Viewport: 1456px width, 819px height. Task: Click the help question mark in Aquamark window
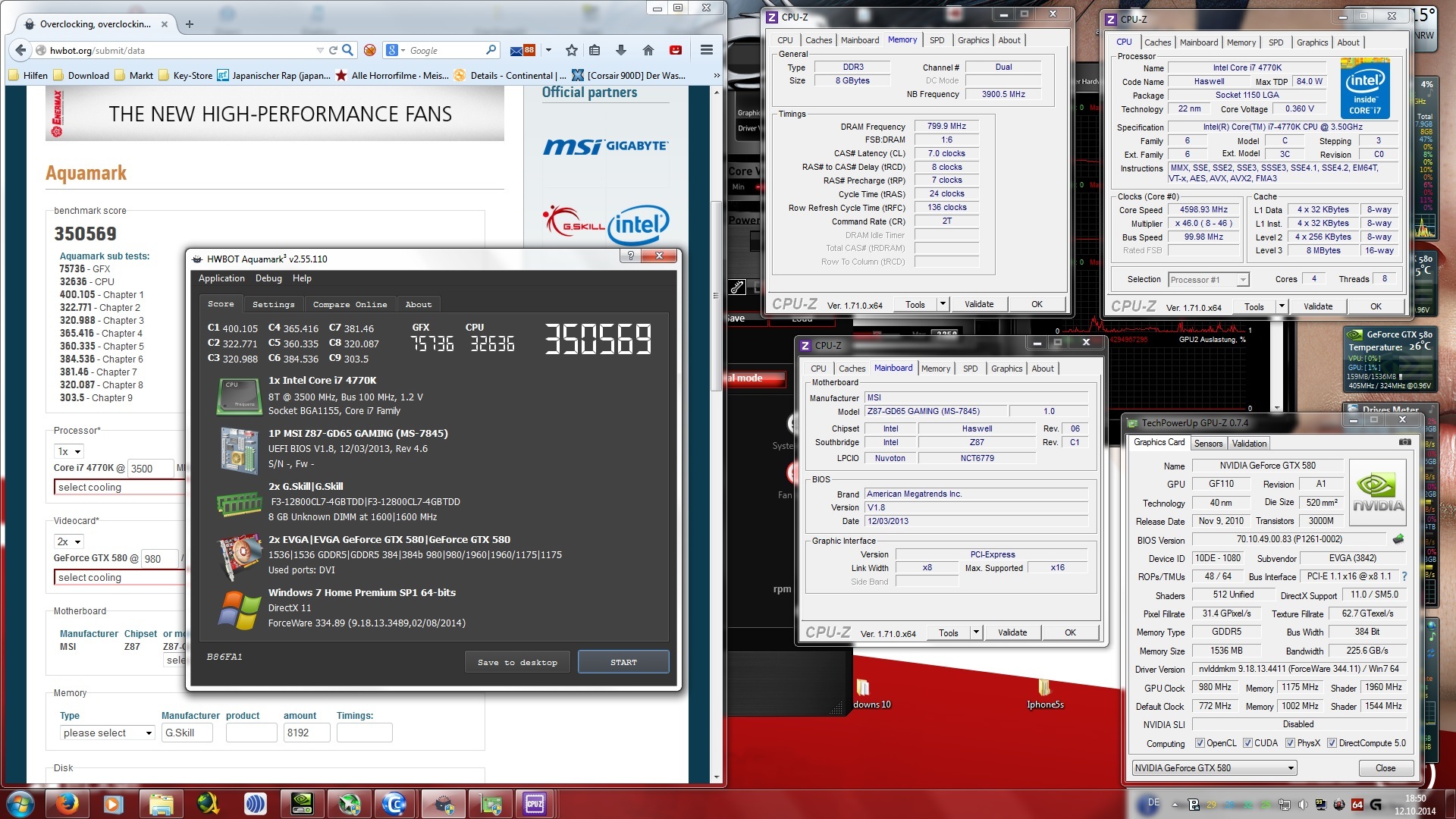click(x=630, y=256)
